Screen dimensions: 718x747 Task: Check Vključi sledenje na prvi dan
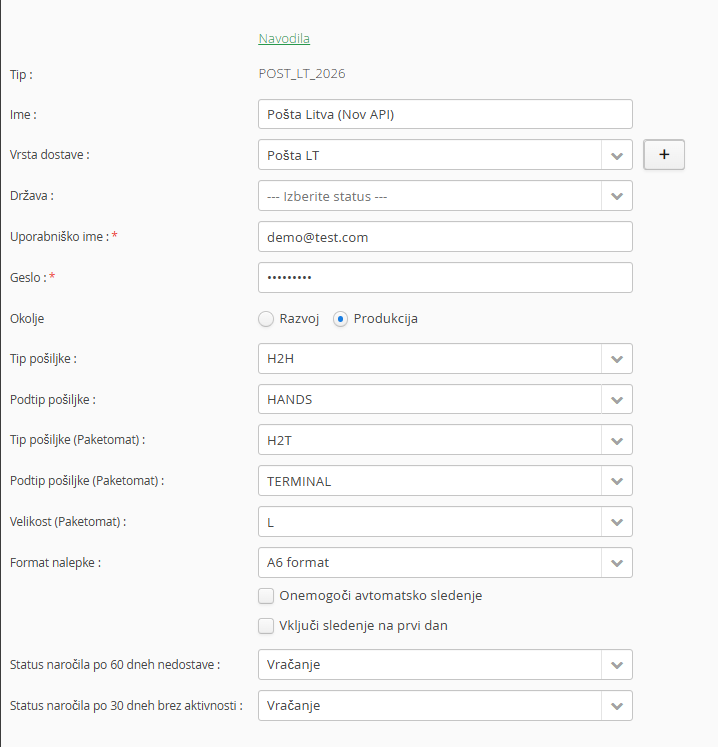(266, 626)
